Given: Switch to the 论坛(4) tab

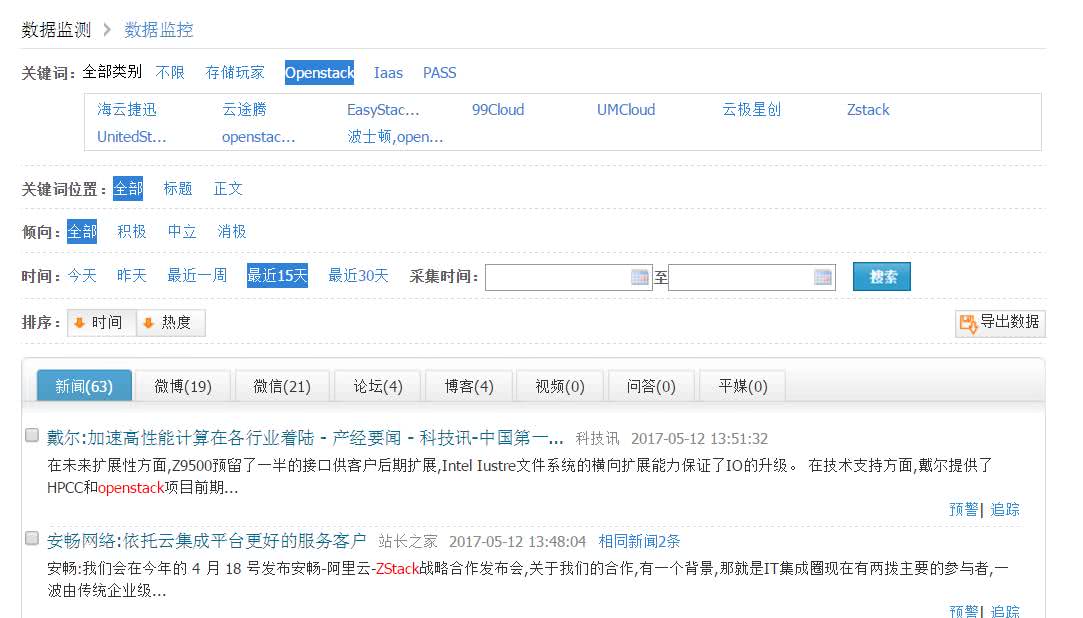Looking at the screenshot, I should pyautogui.click(x=378, y=386).
